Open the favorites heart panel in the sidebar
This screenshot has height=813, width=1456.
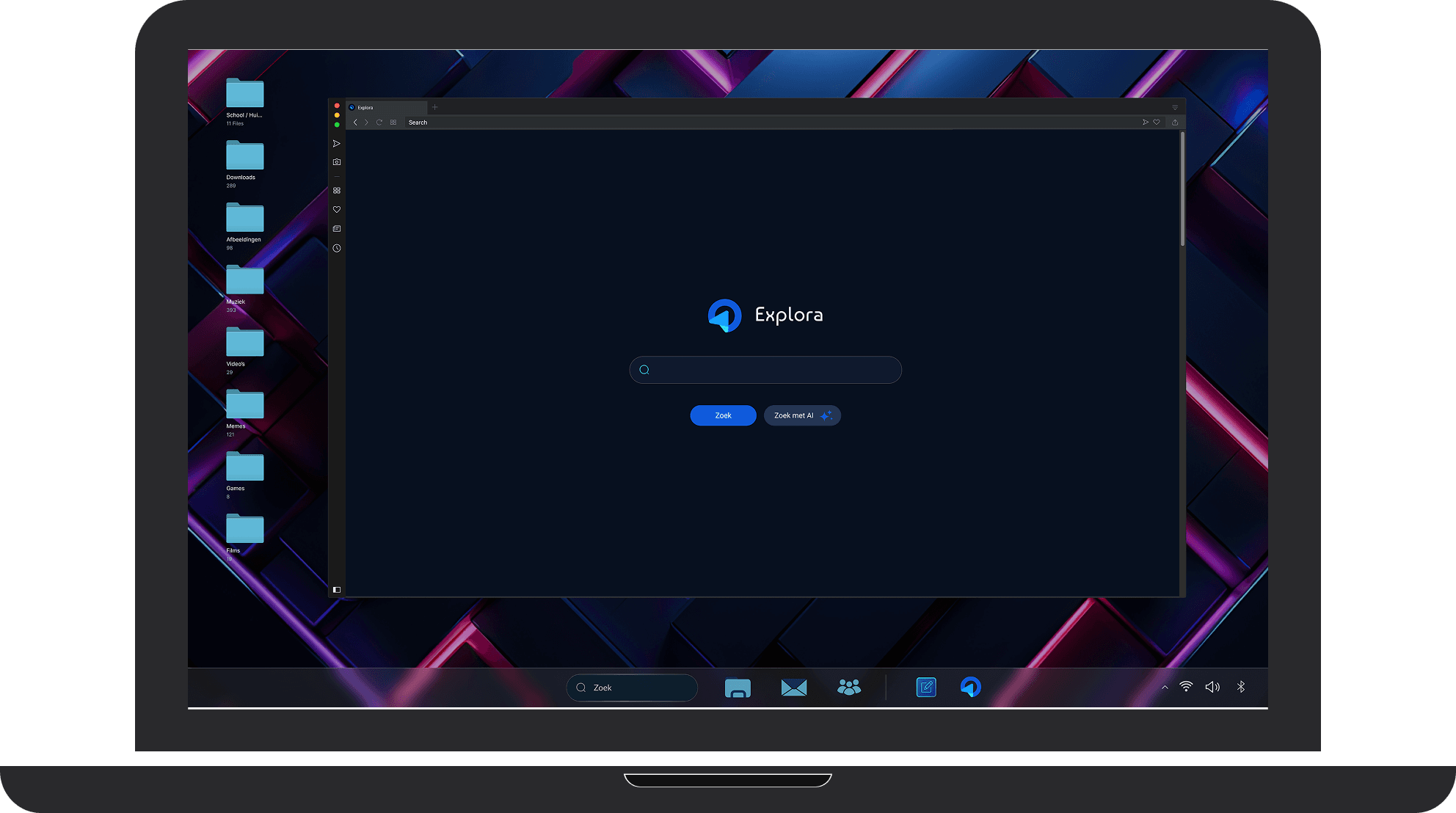tap(337, 209)
